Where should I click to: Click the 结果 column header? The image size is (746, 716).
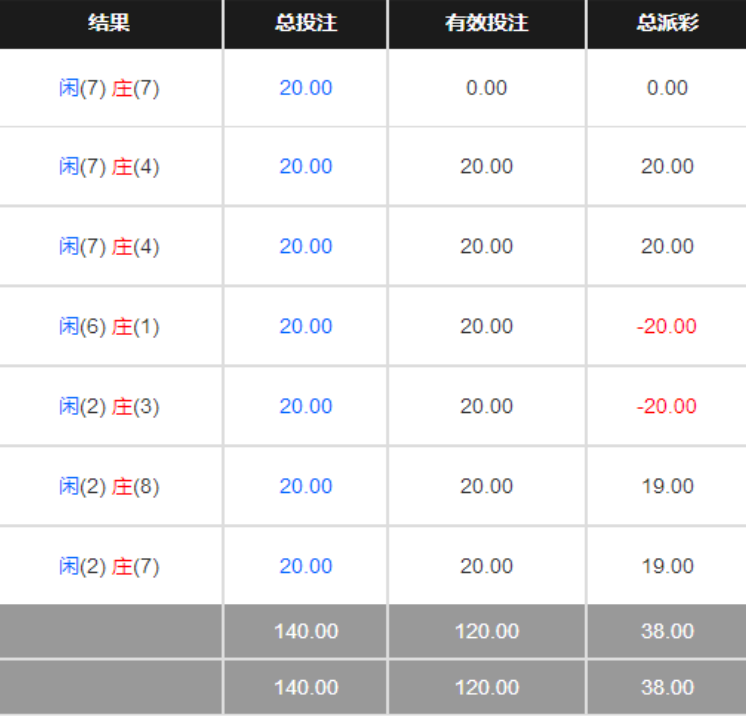[109, 22]
